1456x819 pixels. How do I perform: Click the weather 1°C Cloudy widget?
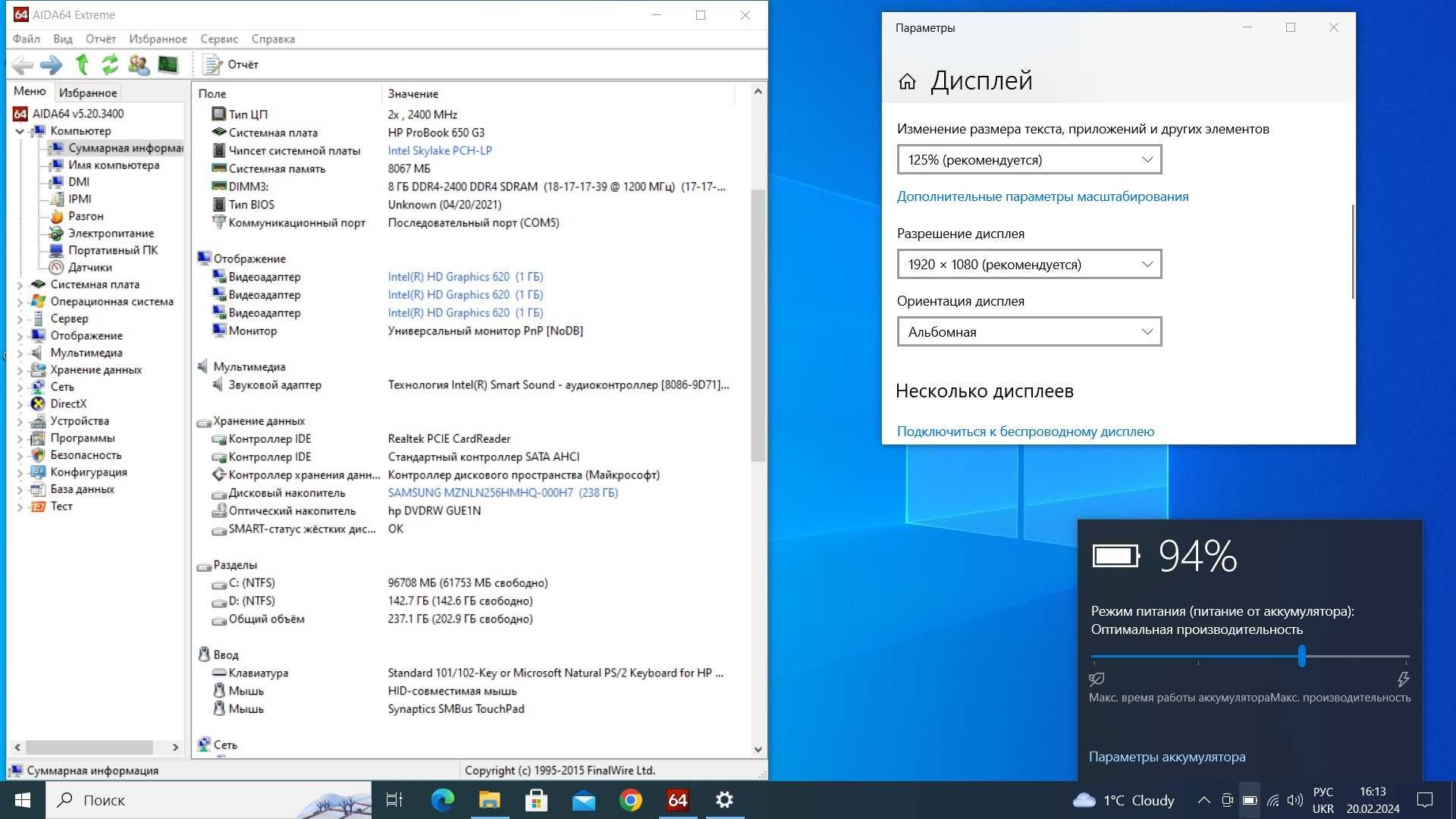(1123, 800)
